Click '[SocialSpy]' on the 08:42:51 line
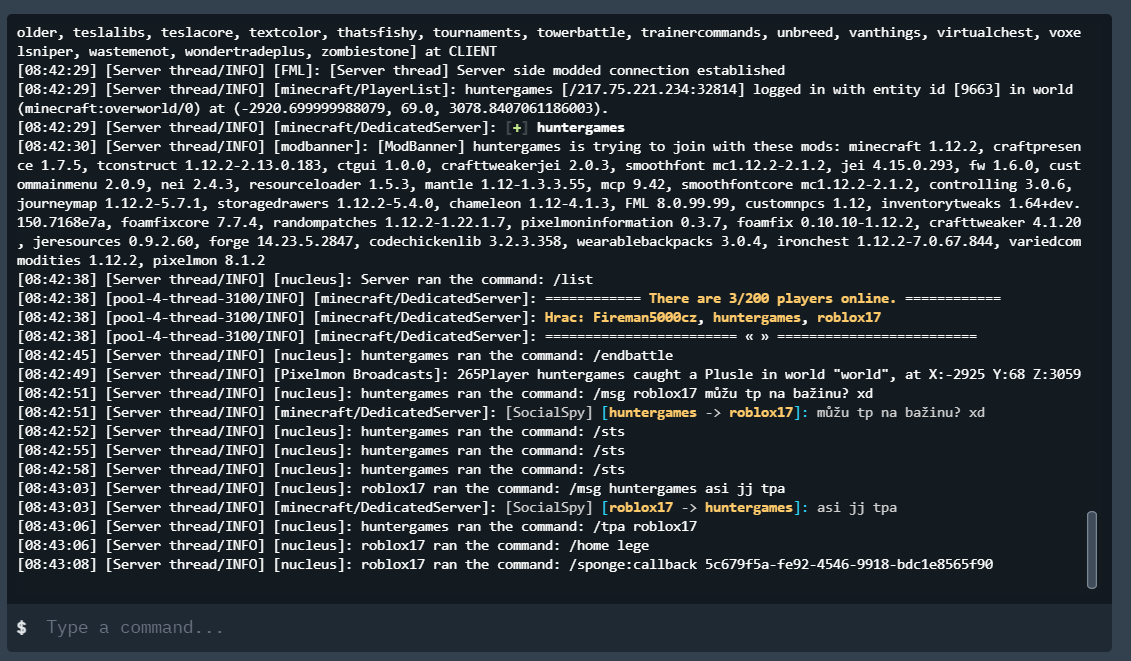Screen dimensions: 1131x661 coord(549,412)
